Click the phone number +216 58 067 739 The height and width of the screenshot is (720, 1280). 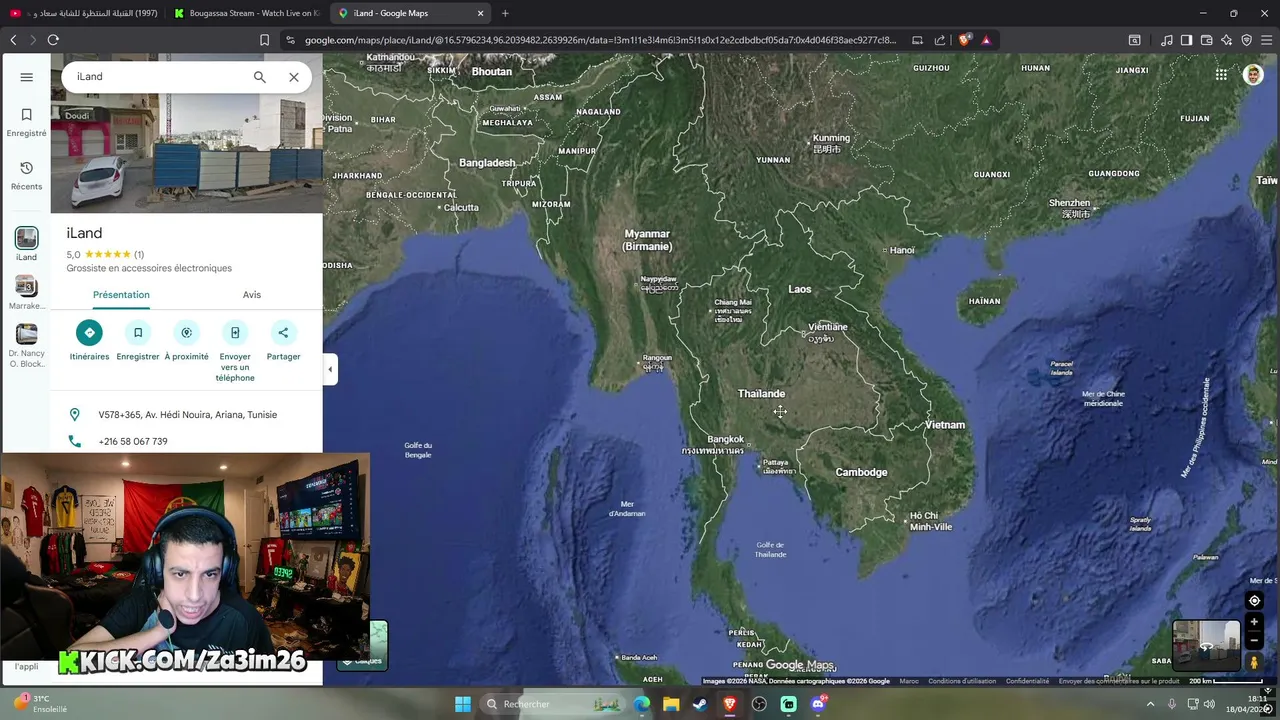click(x=133, y=441)
